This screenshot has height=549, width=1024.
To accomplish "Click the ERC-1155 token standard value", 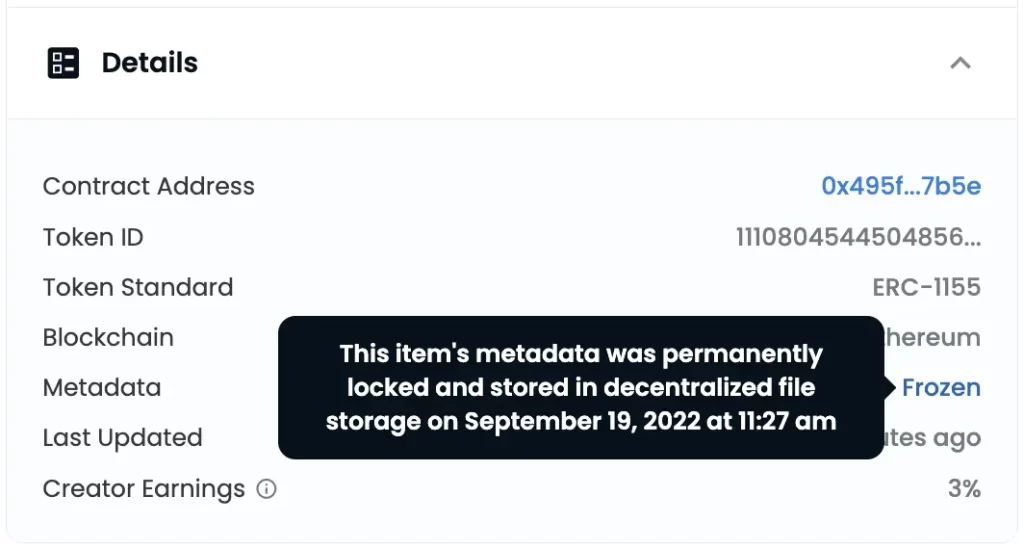I will click(x=926, y=287).
